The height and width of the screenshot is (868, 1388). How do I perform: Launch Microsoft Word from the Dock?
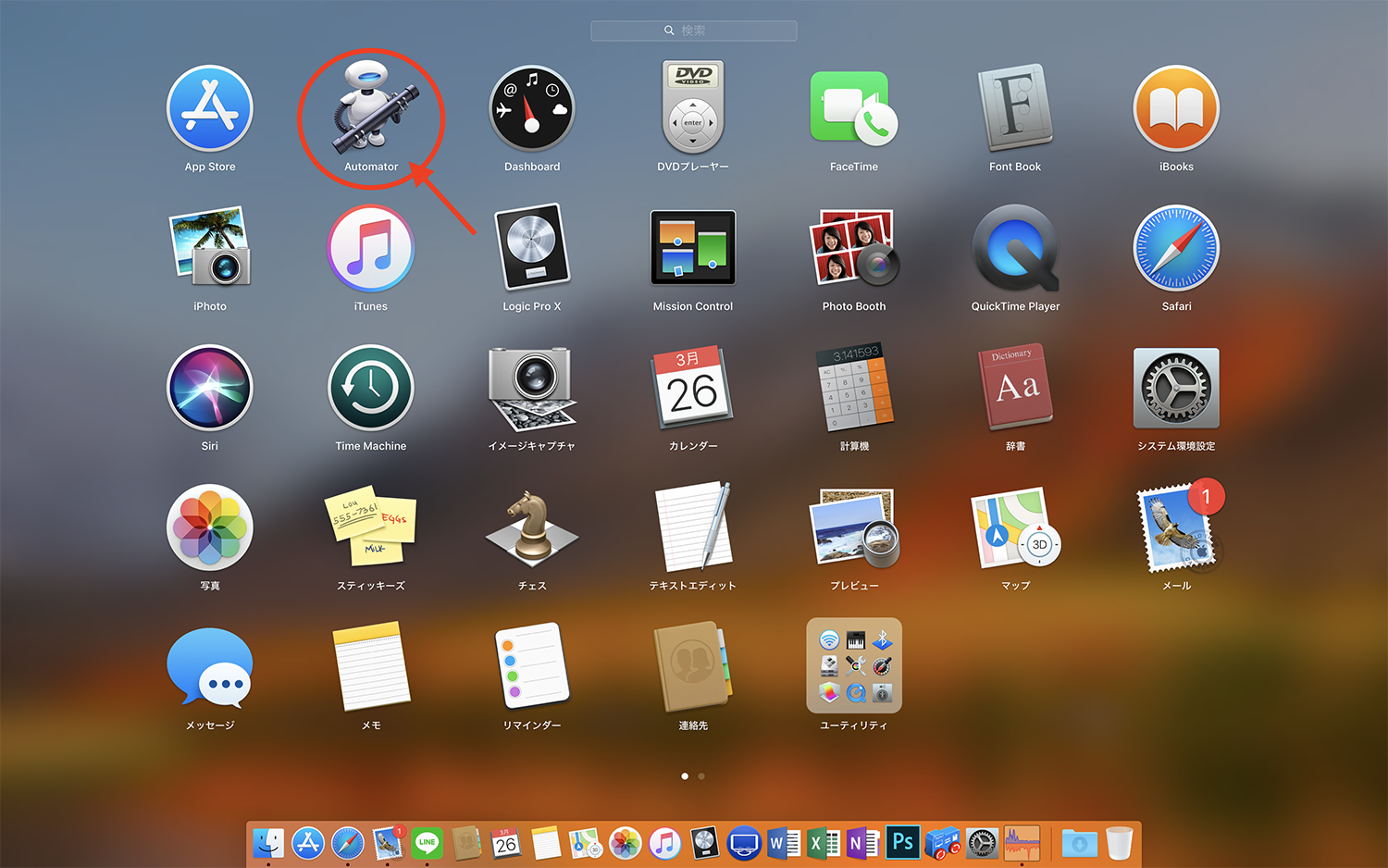point(784,843)
